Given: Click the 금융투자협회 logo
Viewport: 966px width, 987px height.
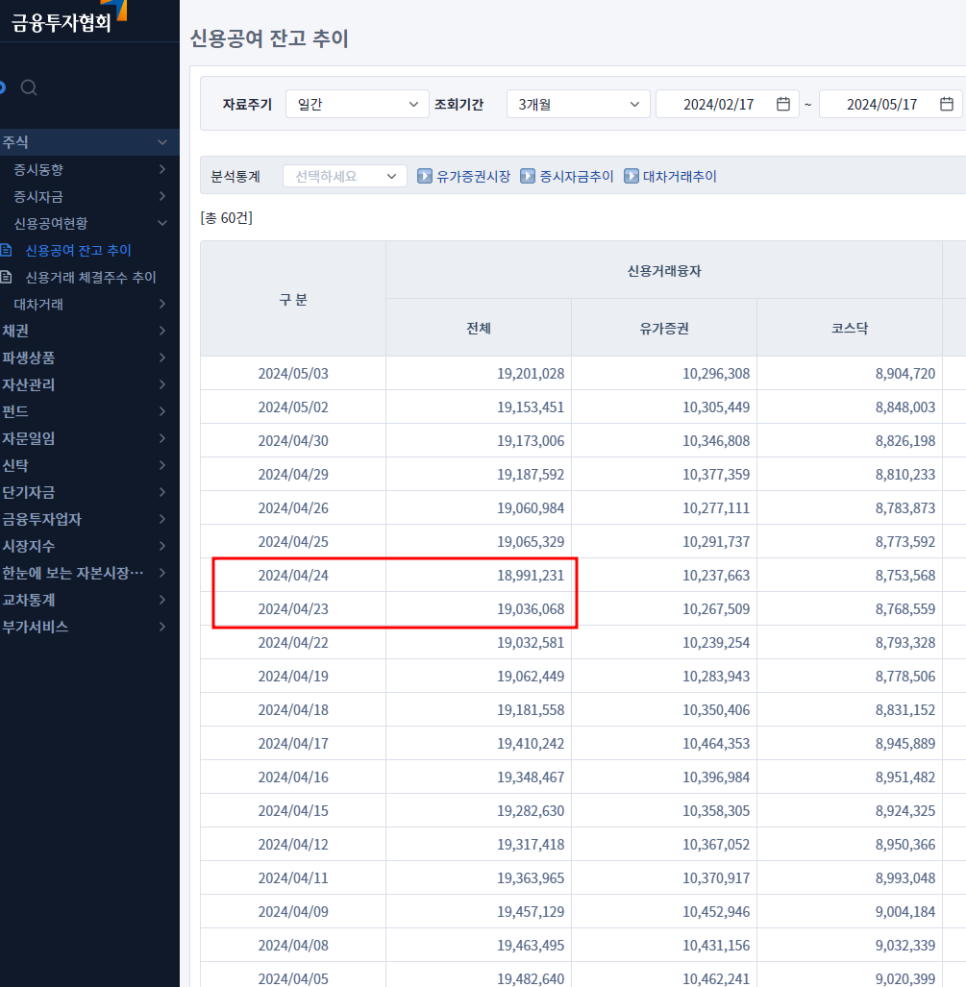Looking at the screenshot, I should [x=62, y=20].
